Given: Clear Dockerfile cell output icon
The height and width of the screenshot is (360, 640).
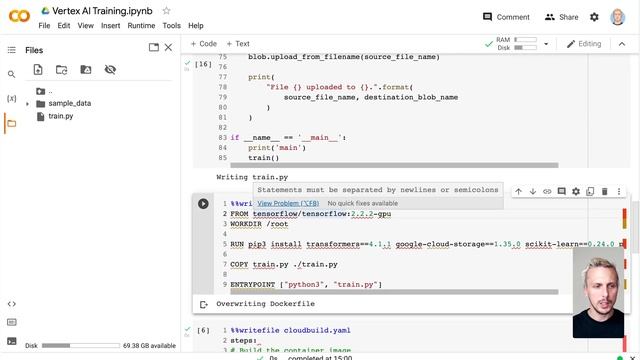Looking at the screenshot, I should [204, 304].
